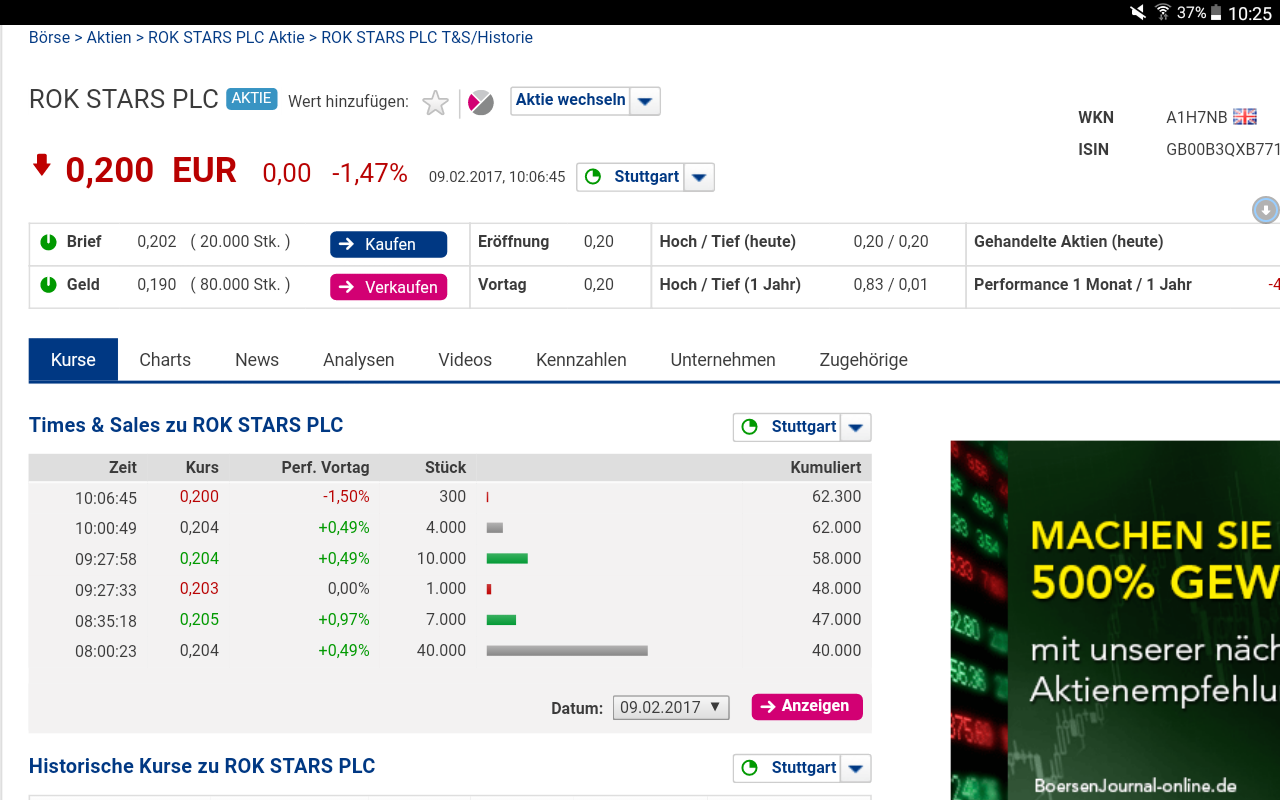The width and height of the screenshot is (1280, 800).
Task: Click the green status icon beside Brief
Action: click(x=48, y=242)
